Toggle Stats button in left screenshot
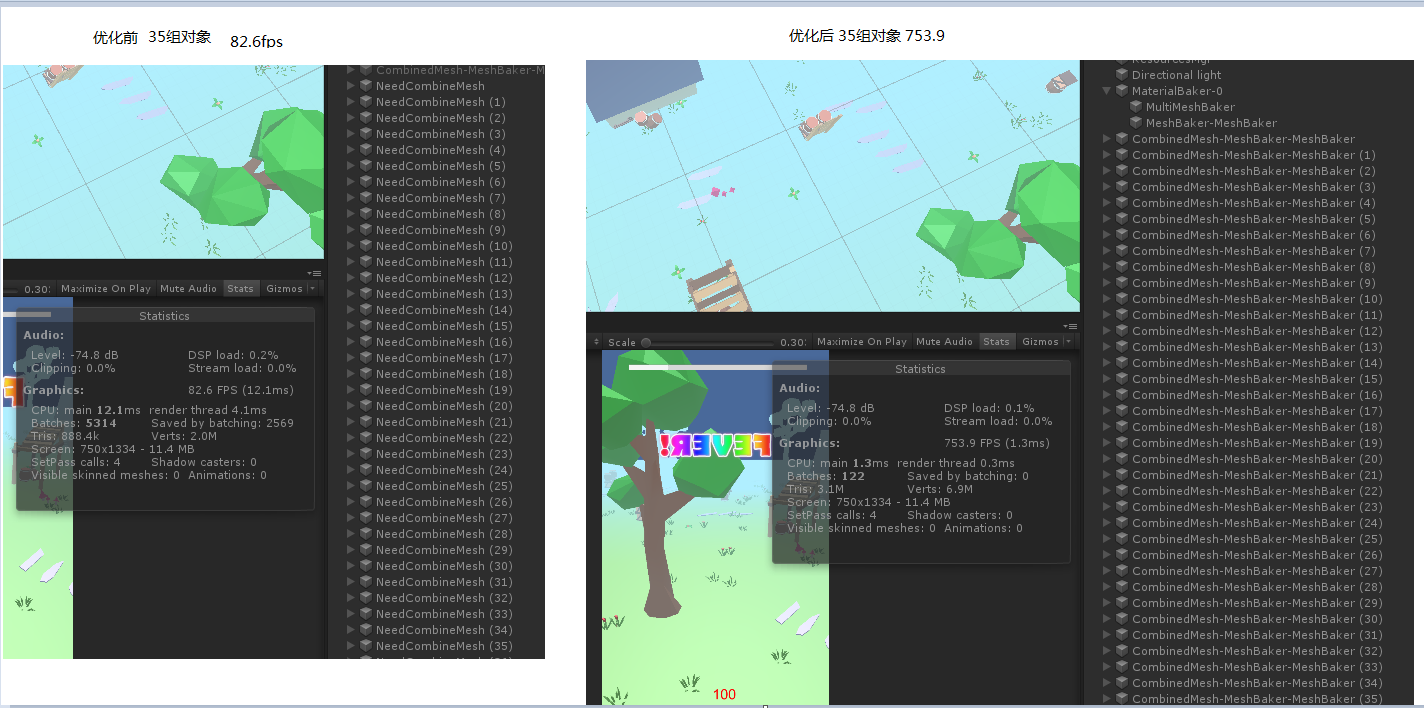The image size is (1424, 708). coord(240,289)
